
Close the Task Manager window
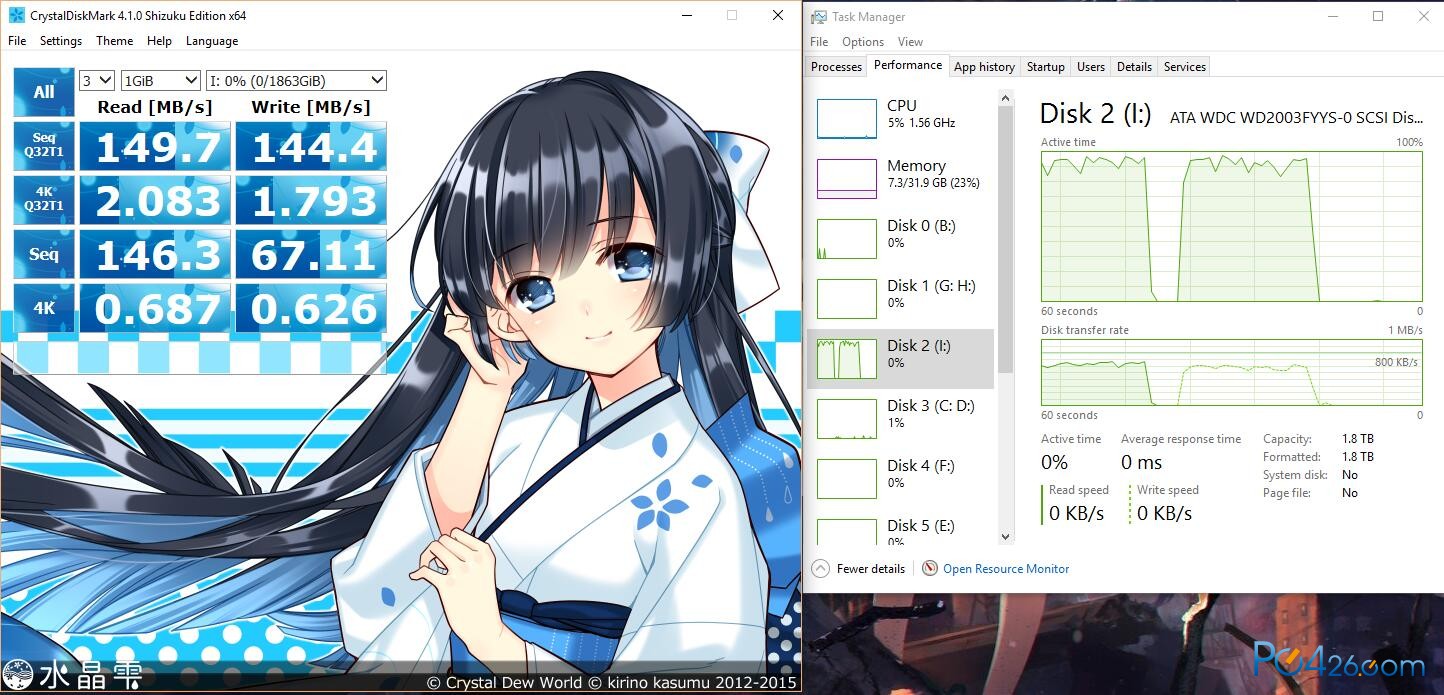pyautogui.click(x=1423, y=16)
